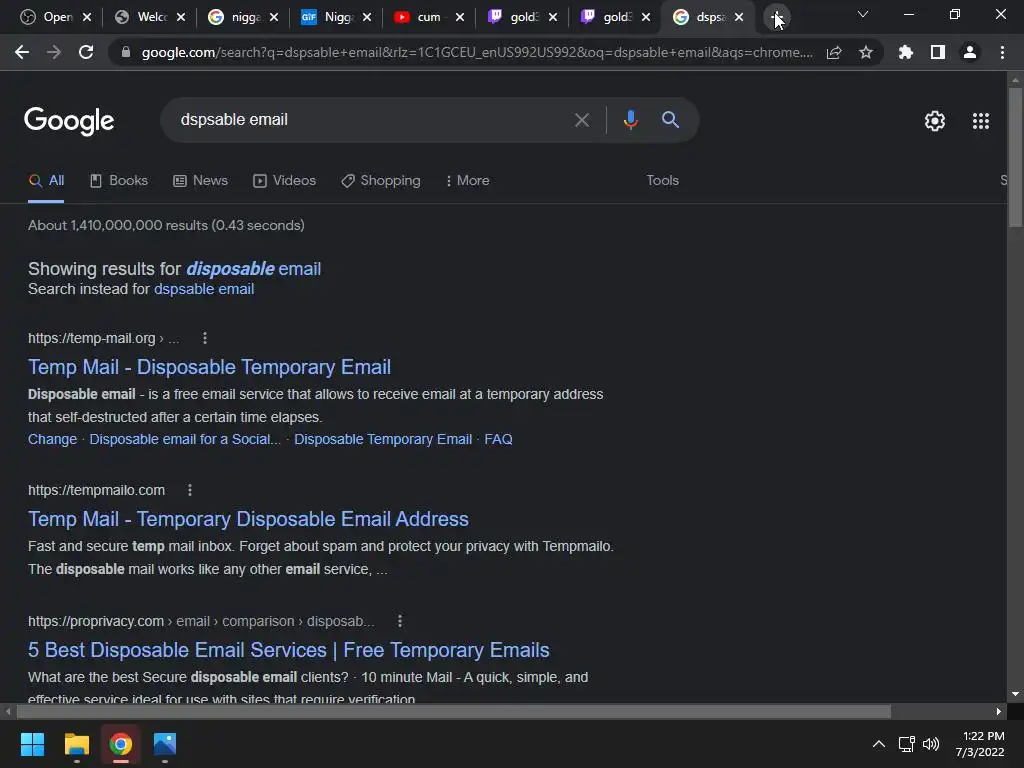Show hidden system tray icons

879,744
